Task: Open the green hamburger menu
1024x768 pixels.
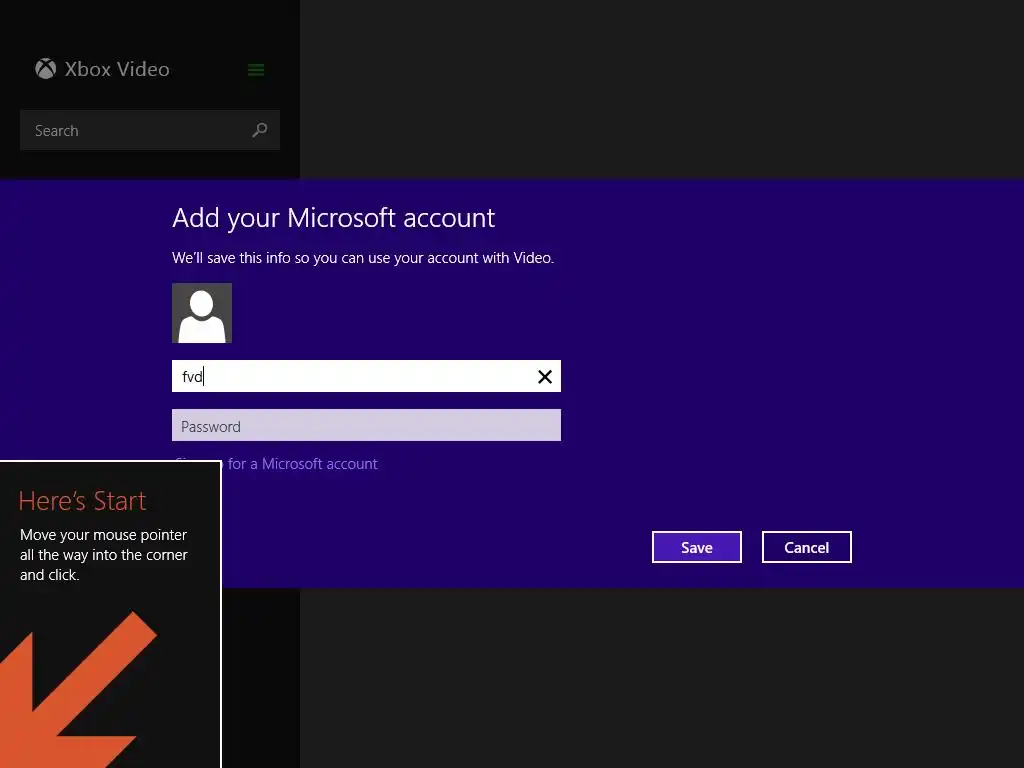Action: pyautogui.click(x=256, y=69)
